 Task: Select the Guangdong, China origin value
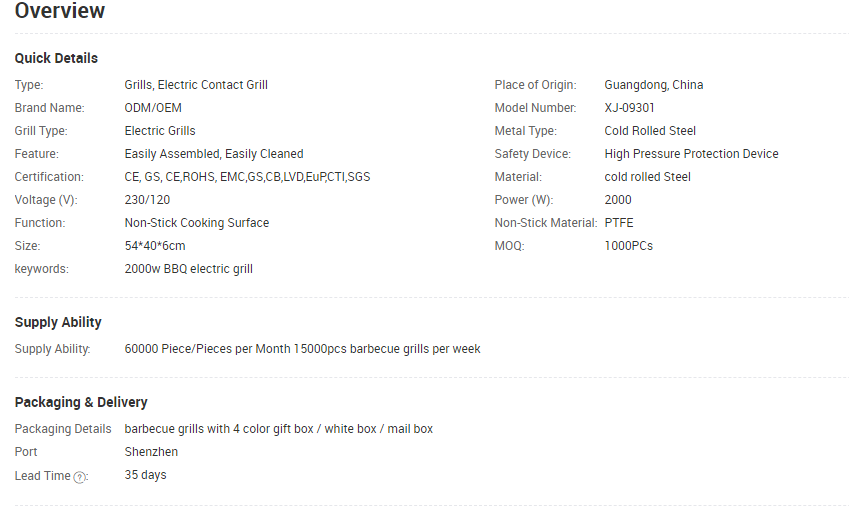click(x=654, y=85)
